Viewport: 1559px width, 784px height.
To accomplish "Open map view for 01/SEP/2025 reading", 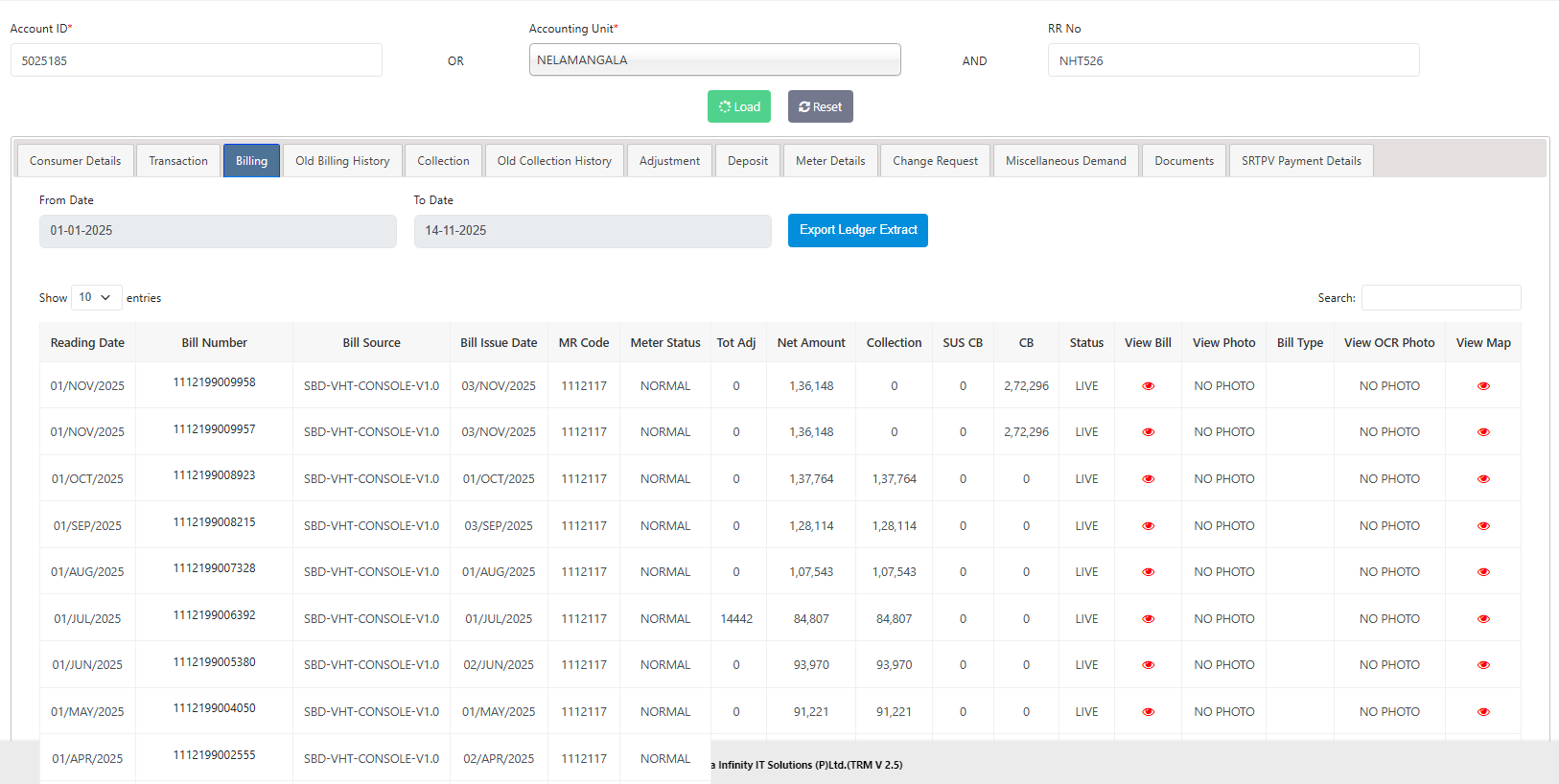I will click(x=1483, y=526).
